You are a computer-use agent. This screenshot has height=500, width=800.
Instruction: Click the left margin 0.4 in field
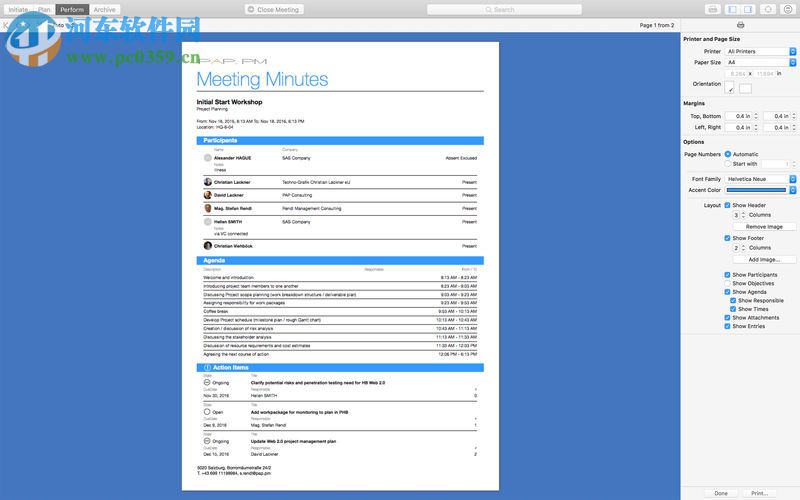pyautogui.click(x=738, y=128)
